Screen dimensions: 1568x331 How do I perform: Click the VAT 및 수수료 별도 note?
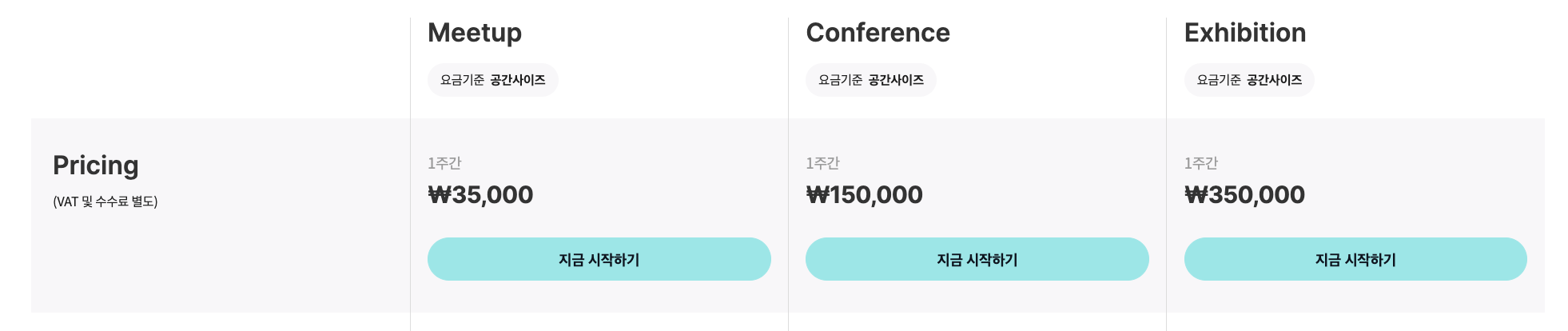[105, 201]
